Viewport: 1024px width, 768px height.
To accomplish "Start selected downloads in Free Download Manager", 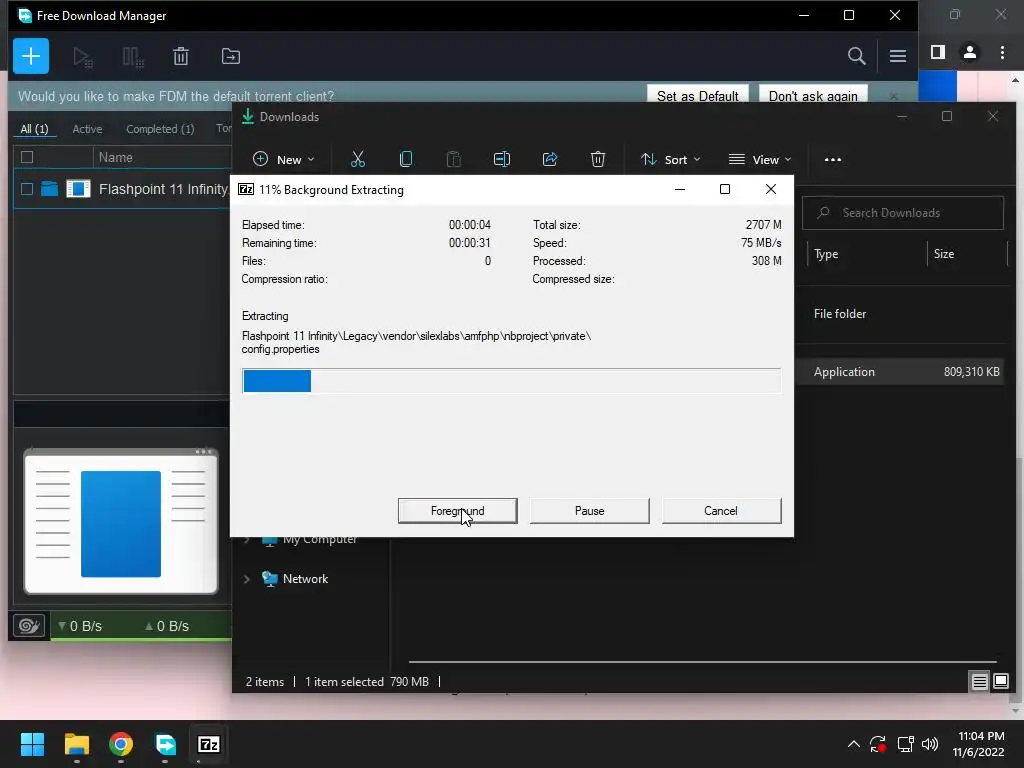I will (82, 57).
